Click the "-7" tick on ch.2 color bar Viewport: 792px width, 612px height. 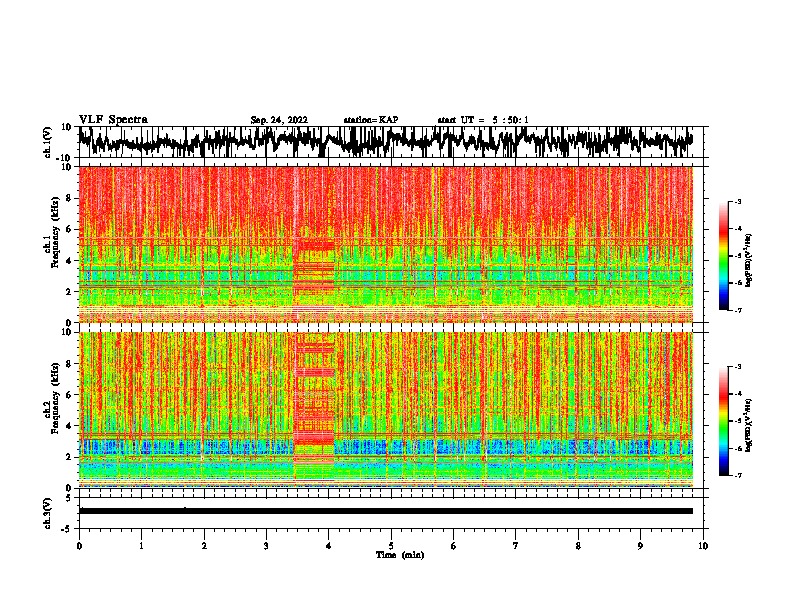pos(738,475)
